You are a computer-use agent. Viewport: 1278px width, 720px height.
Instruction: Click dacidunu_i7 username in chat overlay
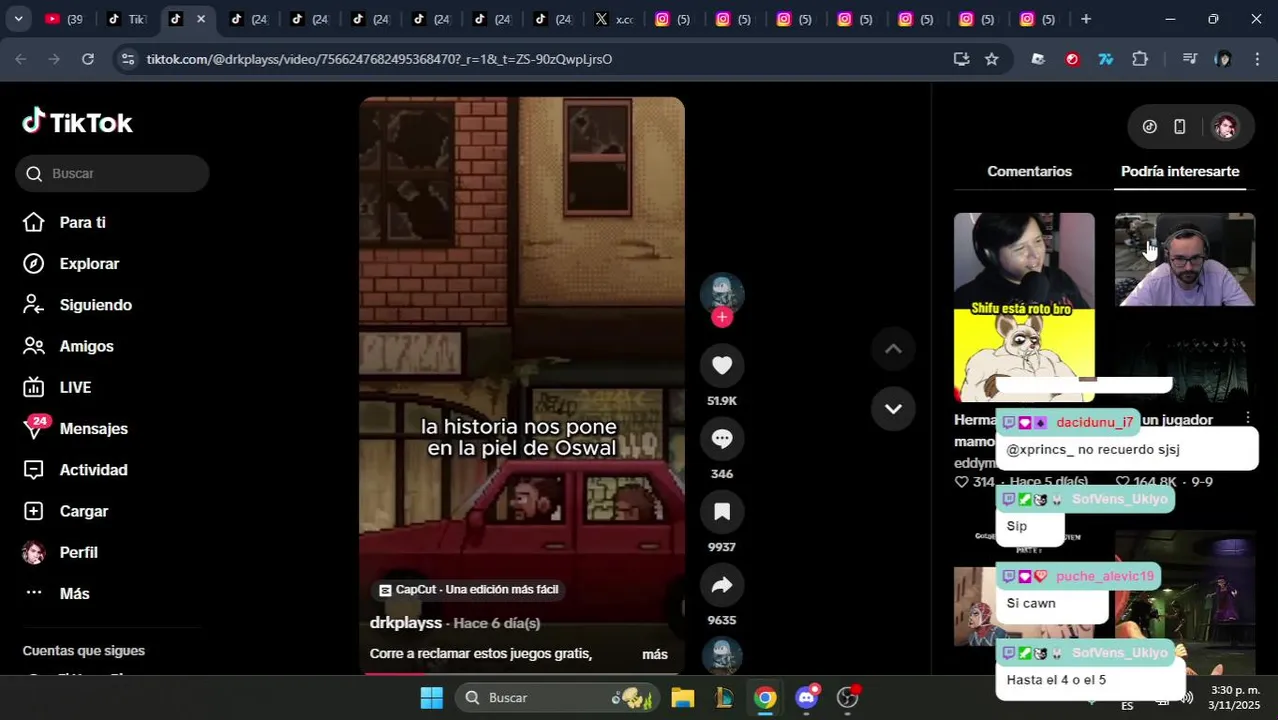[x=1094, y=422]
